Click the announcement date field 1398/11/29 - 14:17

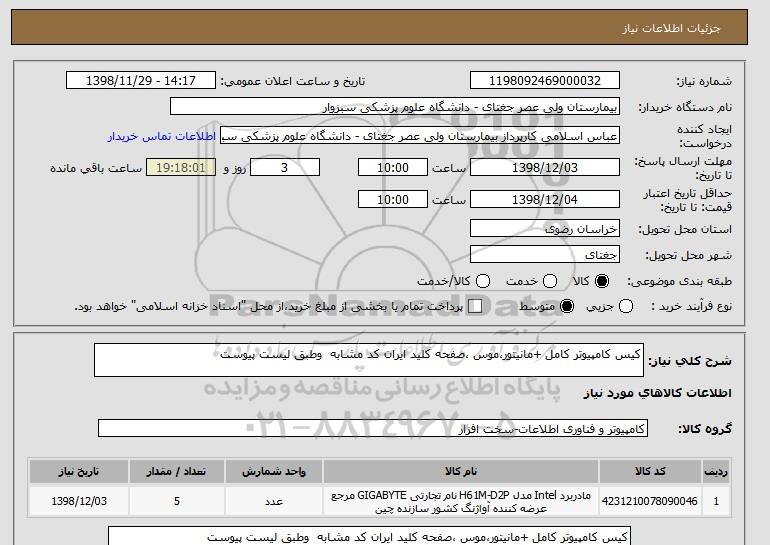coord(141,81)
